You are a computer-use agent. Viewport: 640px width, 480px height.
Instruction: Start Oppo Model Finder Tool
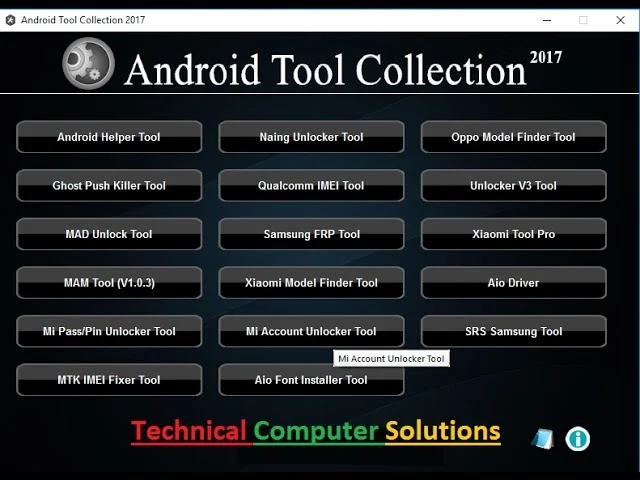tap(513, 137)
